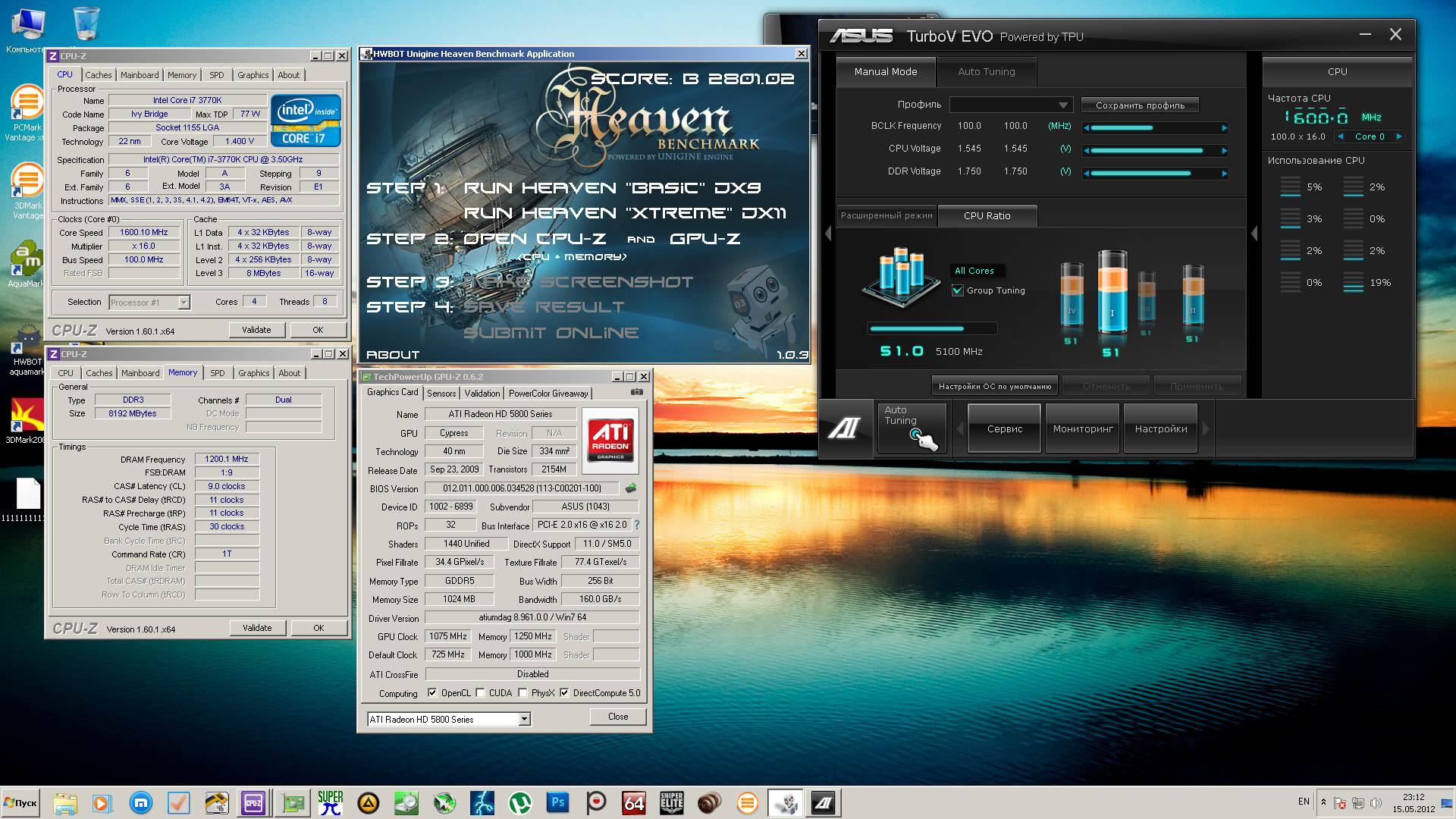Click the GPU-Z screenshot camera icon
The image size is (1456, 819).
(x=637, y=392)
